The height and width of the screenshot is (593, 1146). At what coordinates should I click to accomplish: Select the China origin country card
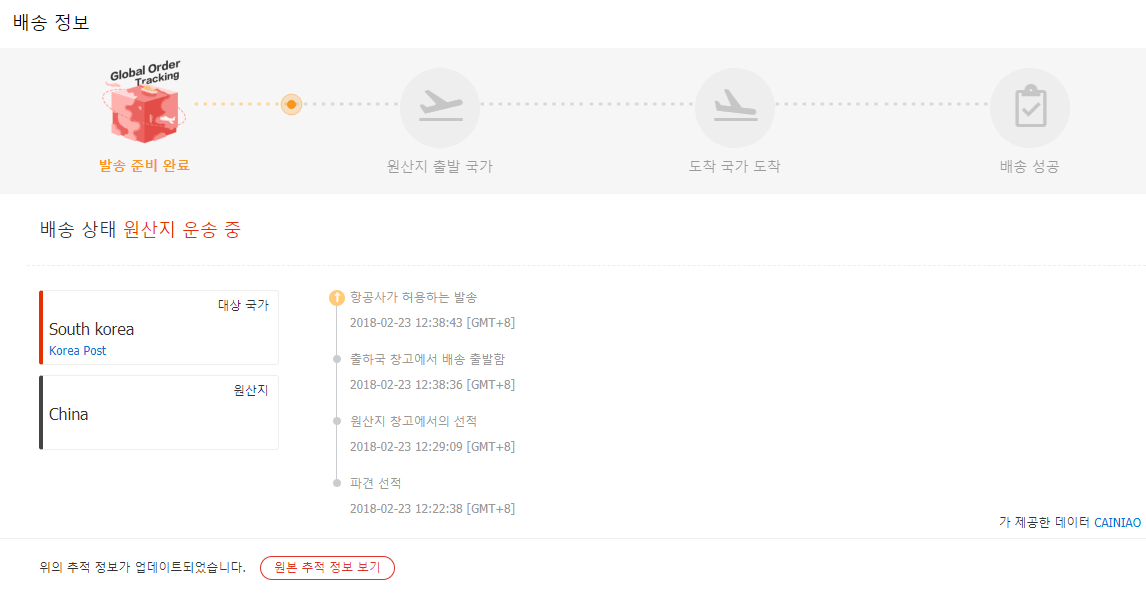[159, 413]
